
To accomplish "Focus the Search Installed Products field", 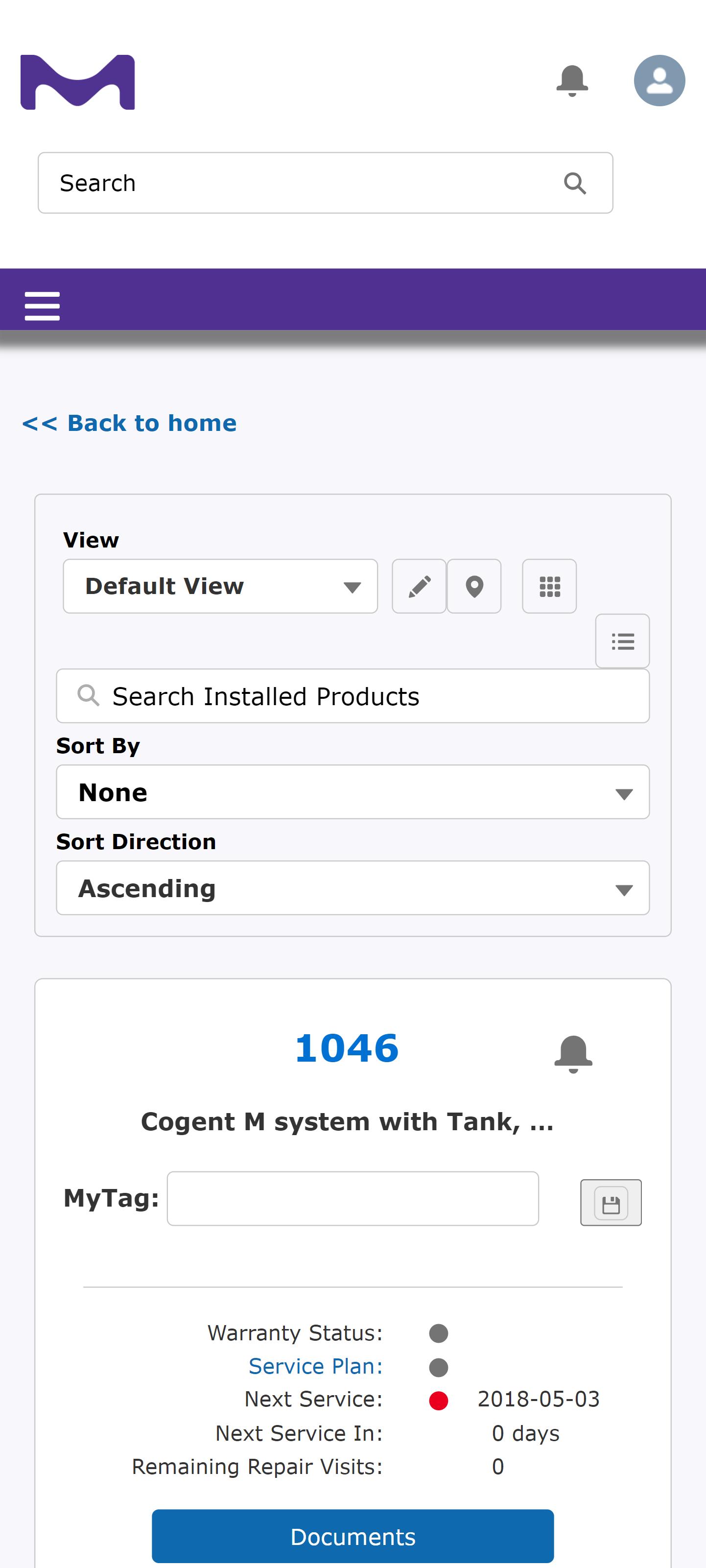I will [353, 696].
